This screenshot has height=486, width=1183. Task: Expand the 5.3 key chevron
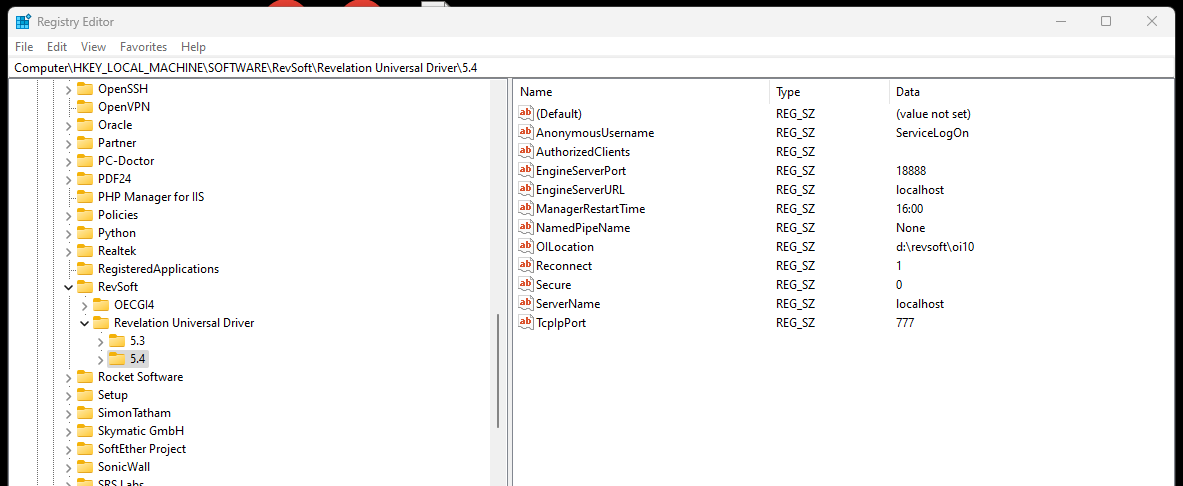pyautogui.click(x=101, y=341)
